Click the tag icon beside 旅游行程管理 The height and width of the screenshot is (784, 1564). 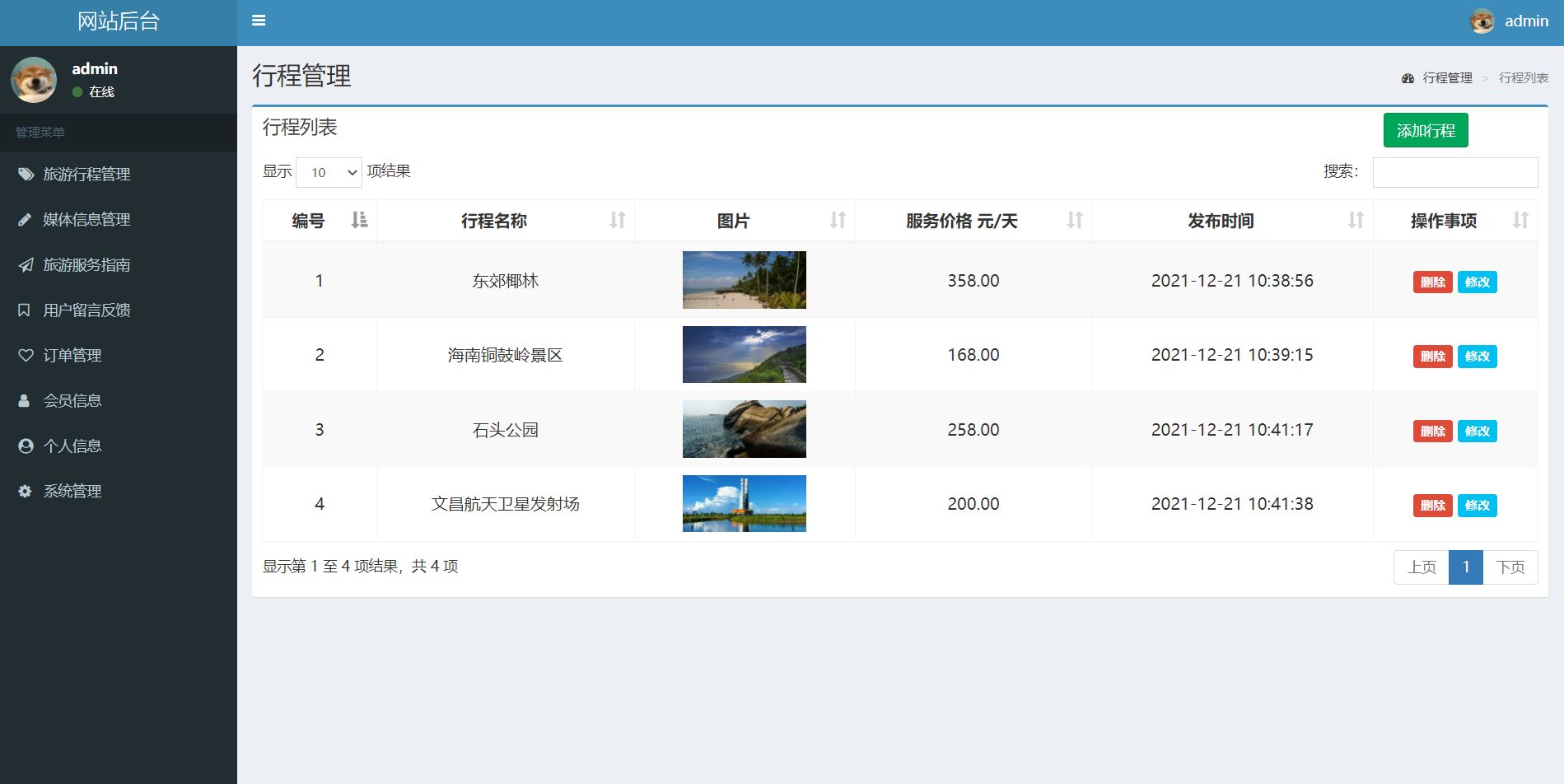[x=26, y=174]
